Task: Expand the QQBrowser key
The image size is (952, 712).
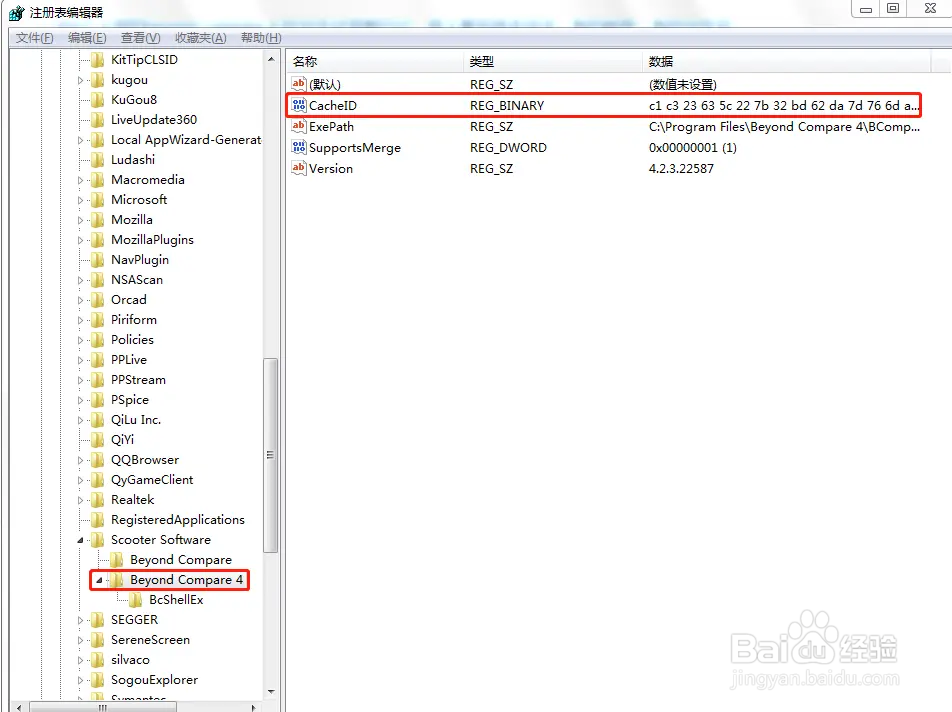Action: (x=80, y=461)
